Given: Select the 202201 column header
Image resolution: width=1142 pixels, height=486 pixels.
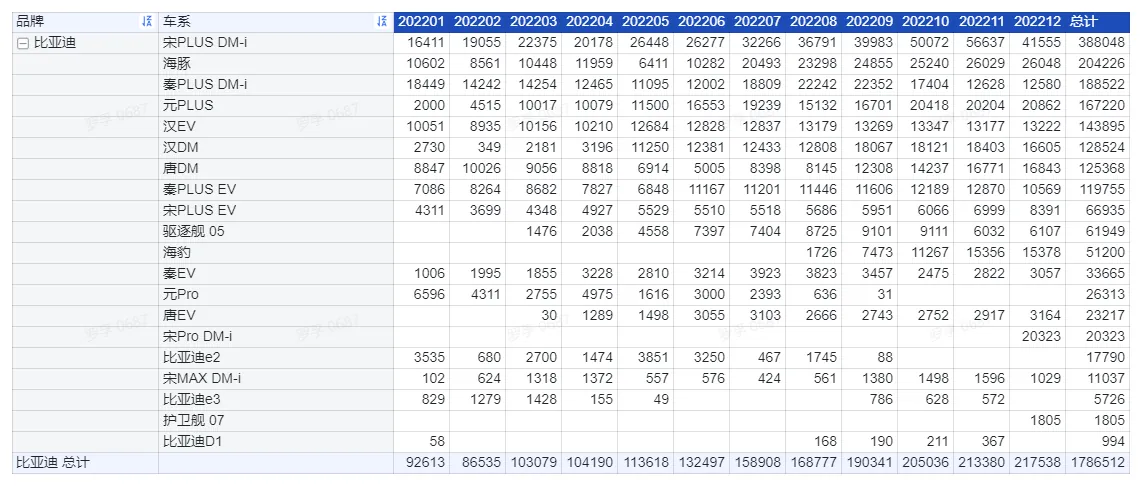Looking at the screenshot, I should coord(422,22).
